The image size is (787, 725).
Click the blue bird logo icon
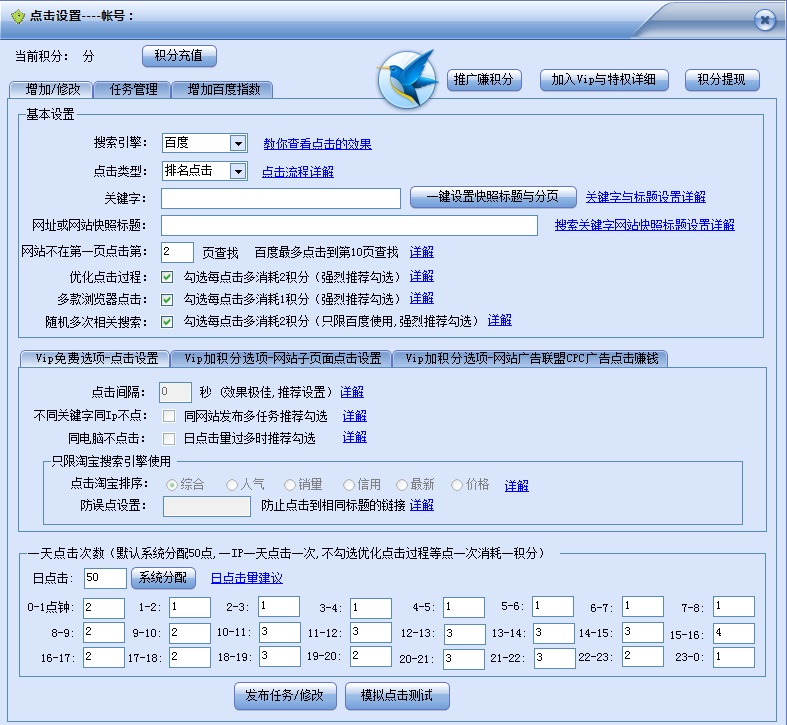click(407, 79)
